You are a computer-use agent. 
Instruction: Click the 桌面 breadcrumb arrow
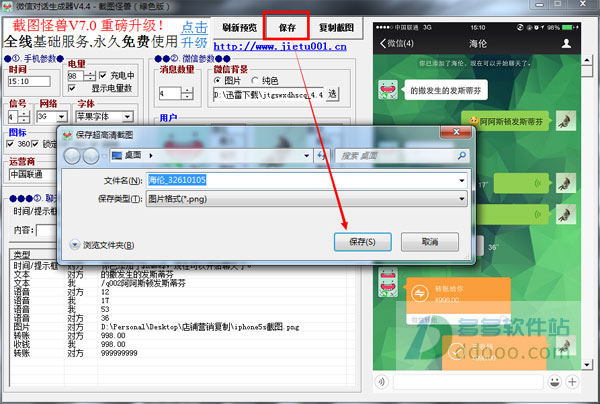coord(151,155)
